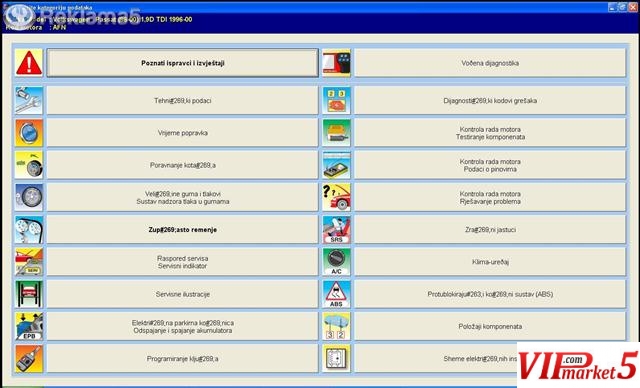
Task: Open the troubleshooting question-mark car icon
Action: (336, 197)
